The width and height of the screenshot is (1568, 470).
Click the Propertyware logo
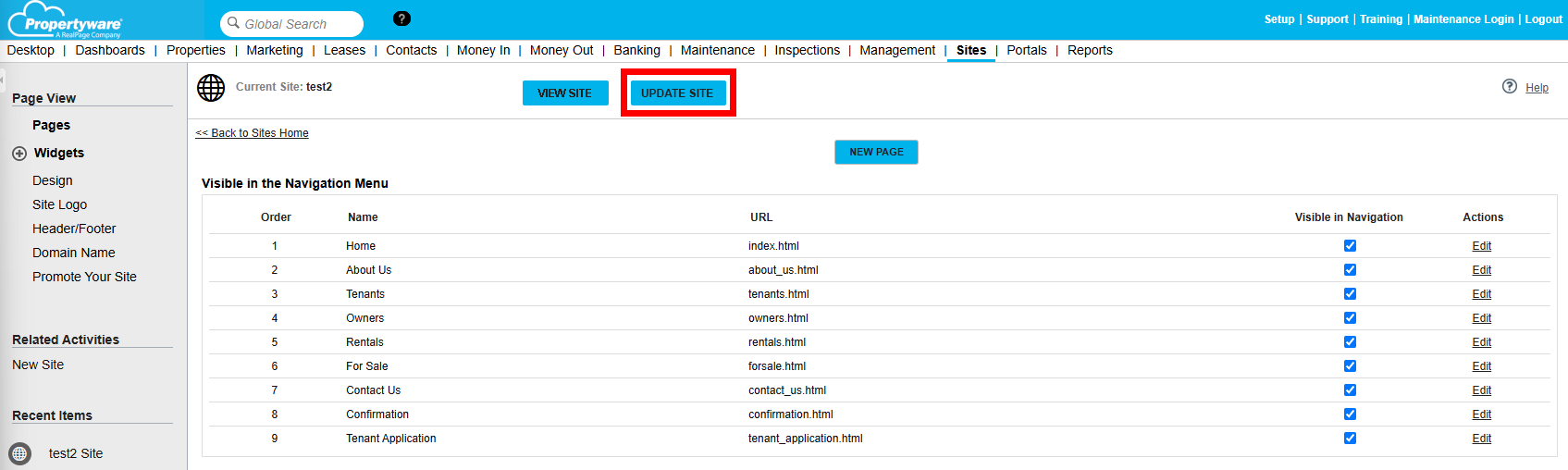[65, 20]
